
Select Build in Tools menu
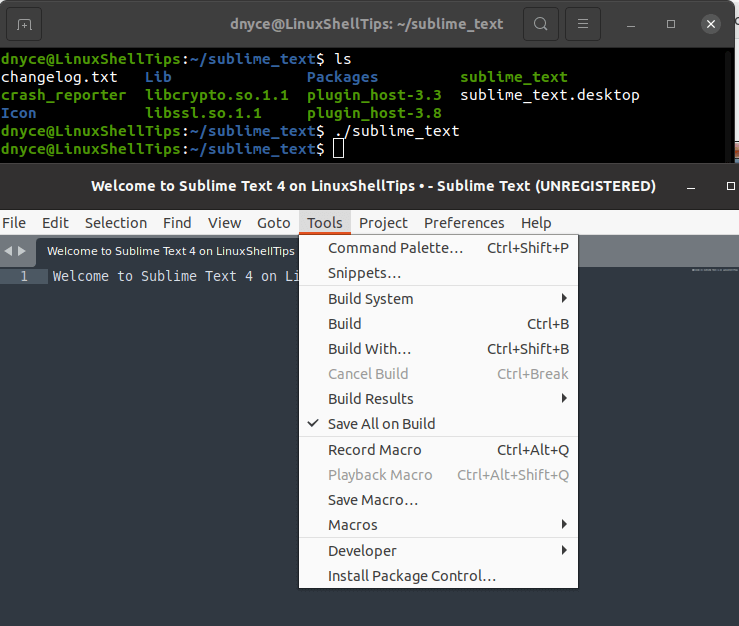click(438, 324)
